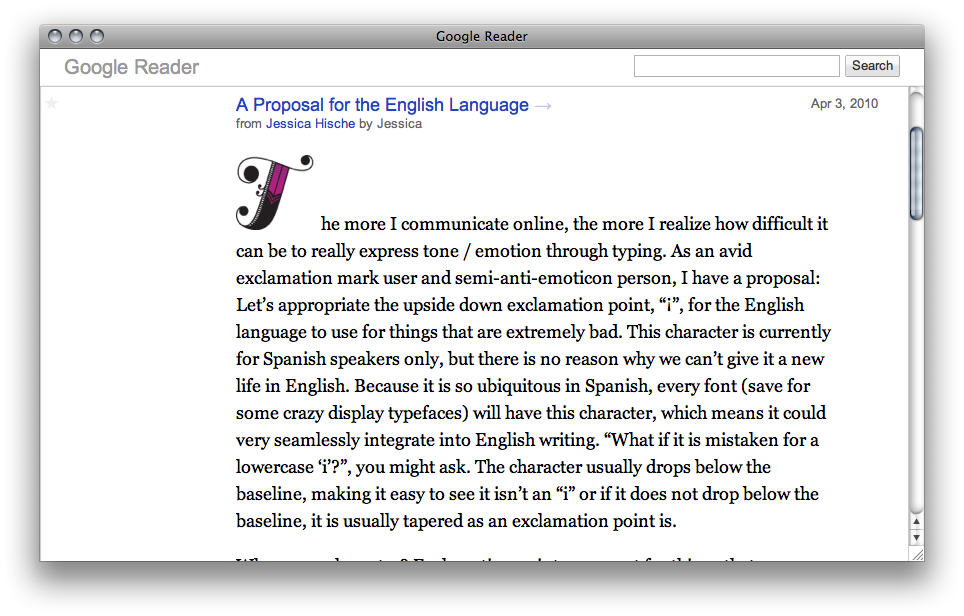
Task: Star the English Language proposal article
Action: click(52, 103)
